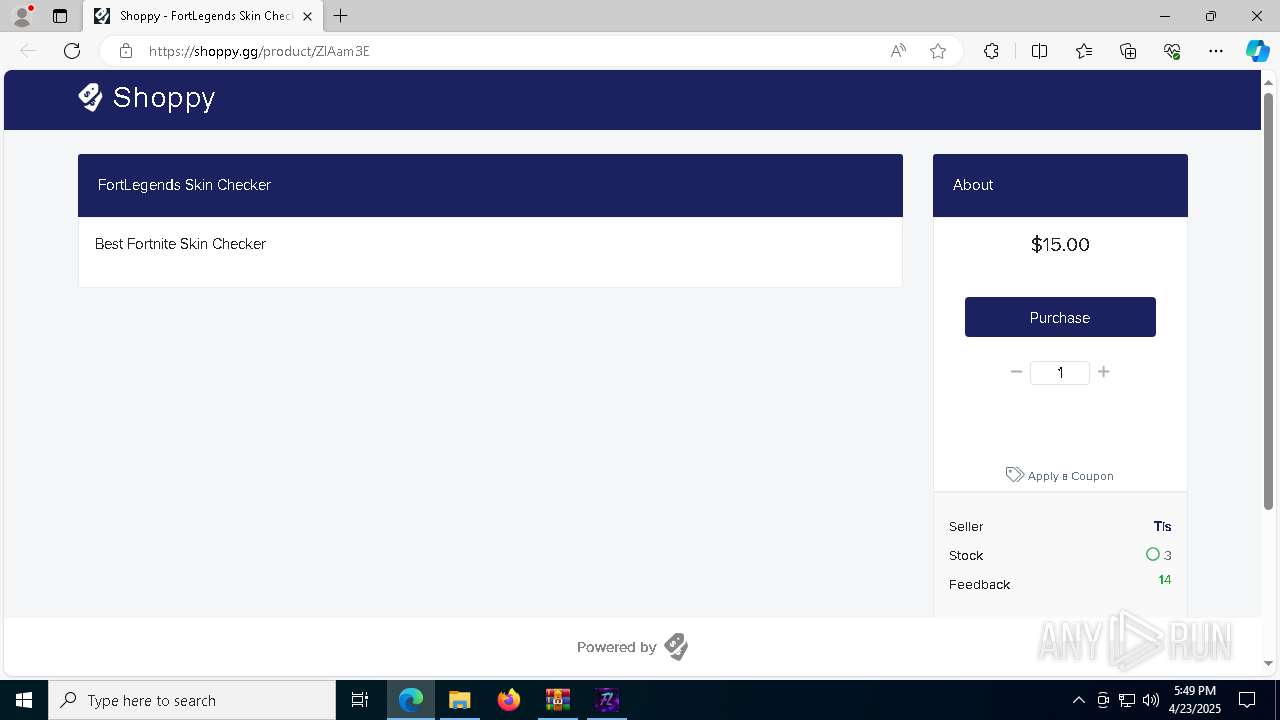Click FortLegends Skin Checker title
Screen dimensions: 1280x720
[x=184, y=185]
